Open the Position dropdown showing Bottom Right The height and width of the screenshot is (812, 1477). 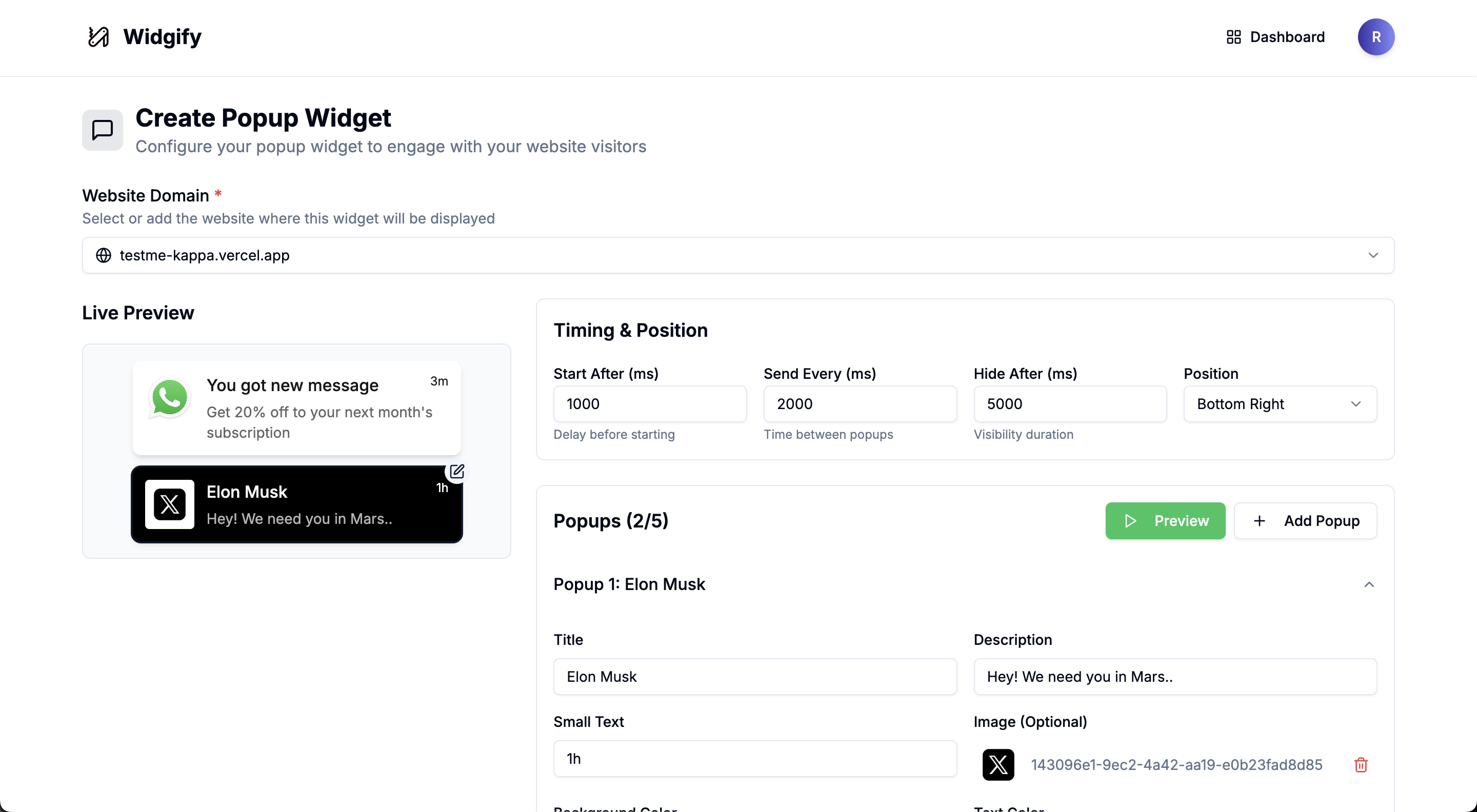pos(1280,404)
